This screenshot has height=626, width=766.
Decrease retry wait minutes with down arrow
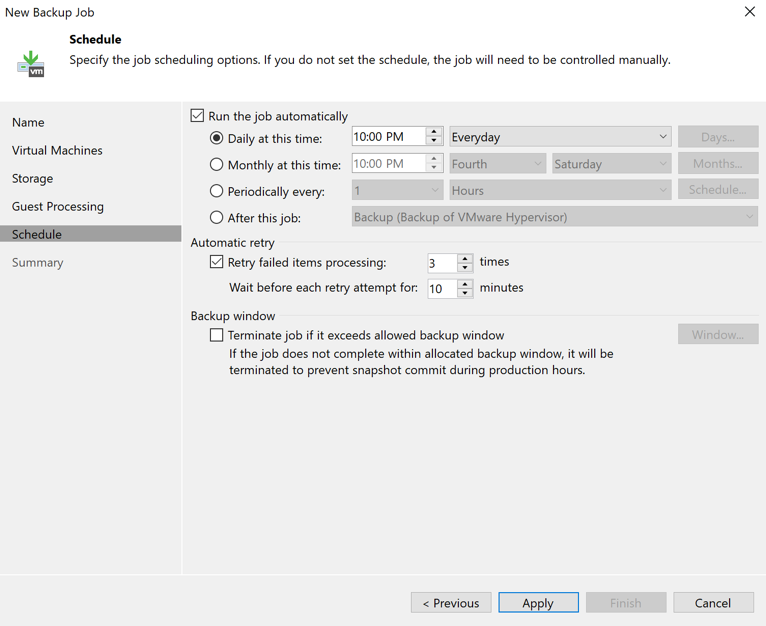pyautogui.click(x=465, y=293)
